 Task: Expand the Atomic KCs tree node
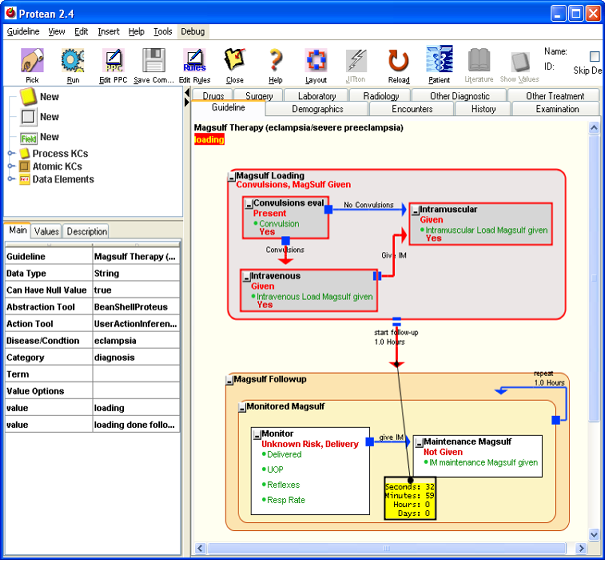[x=12, y=166]
